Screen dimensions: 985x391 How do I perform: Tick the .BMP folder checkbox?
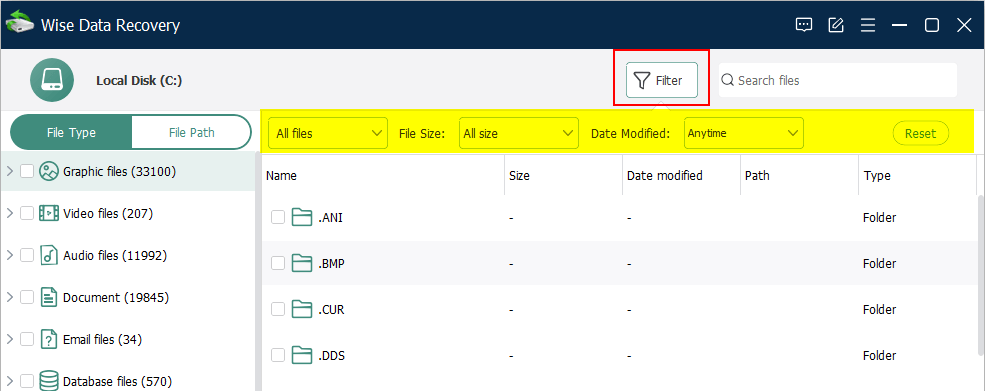pyautogui.click(x=278, y=263)
